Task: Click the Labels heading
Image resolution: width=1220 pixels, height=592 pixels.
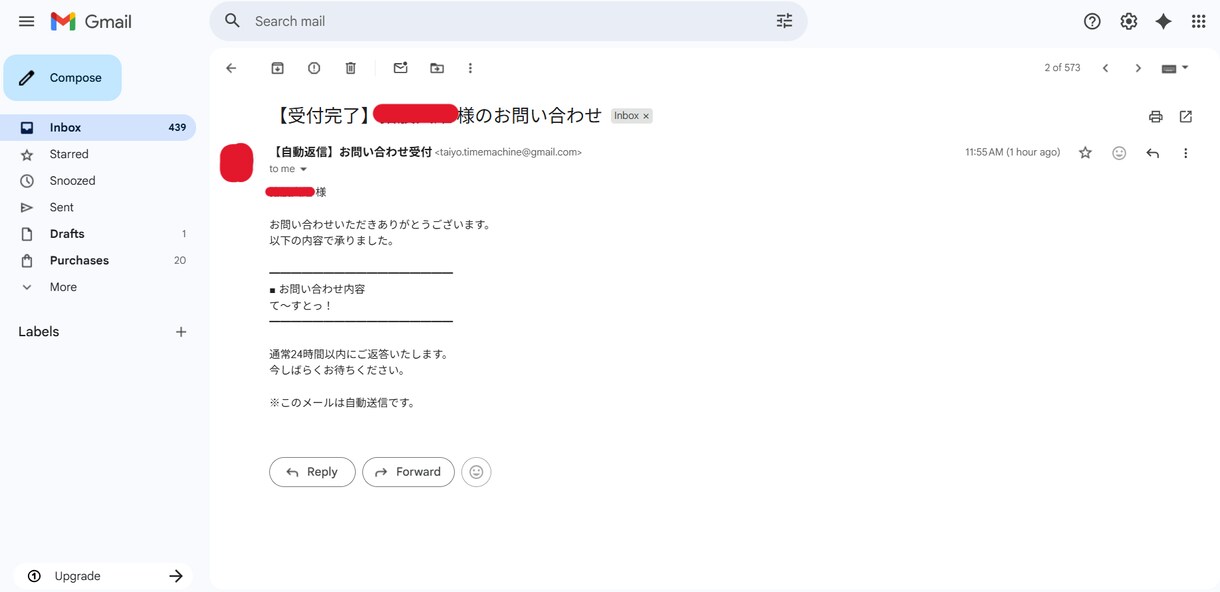Action: [39, 332]
